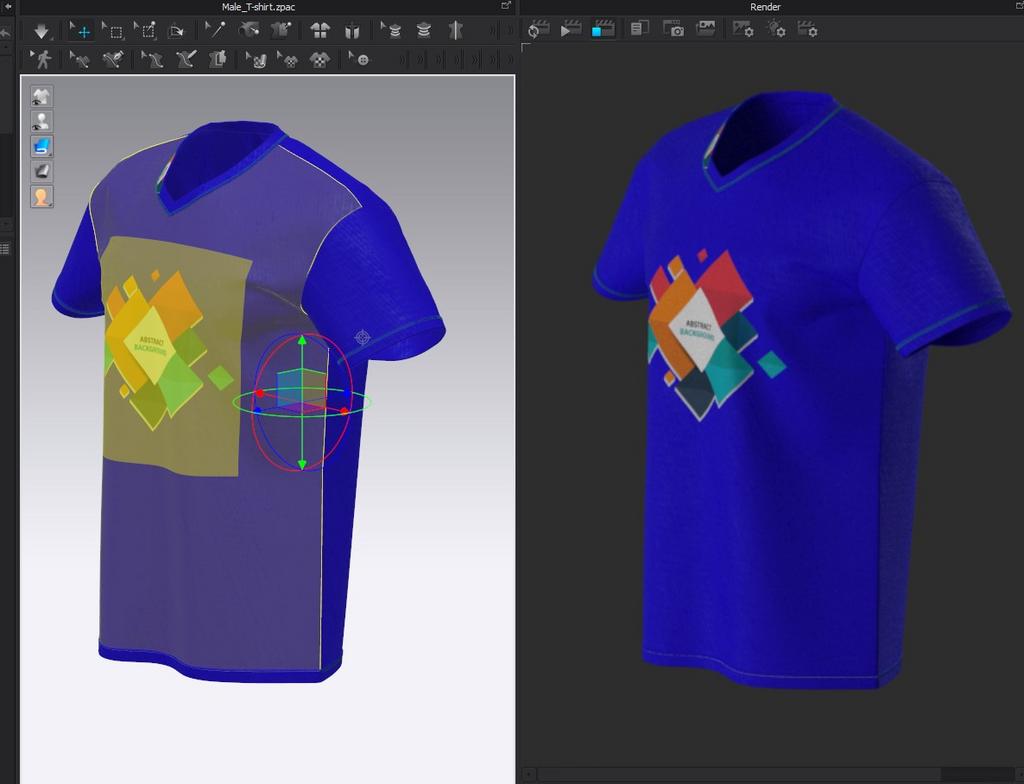The width and height of the screenshot is (1024, 784).
Task: Select the Select/Move tool with cyan cross
Action: click(80, 31)
